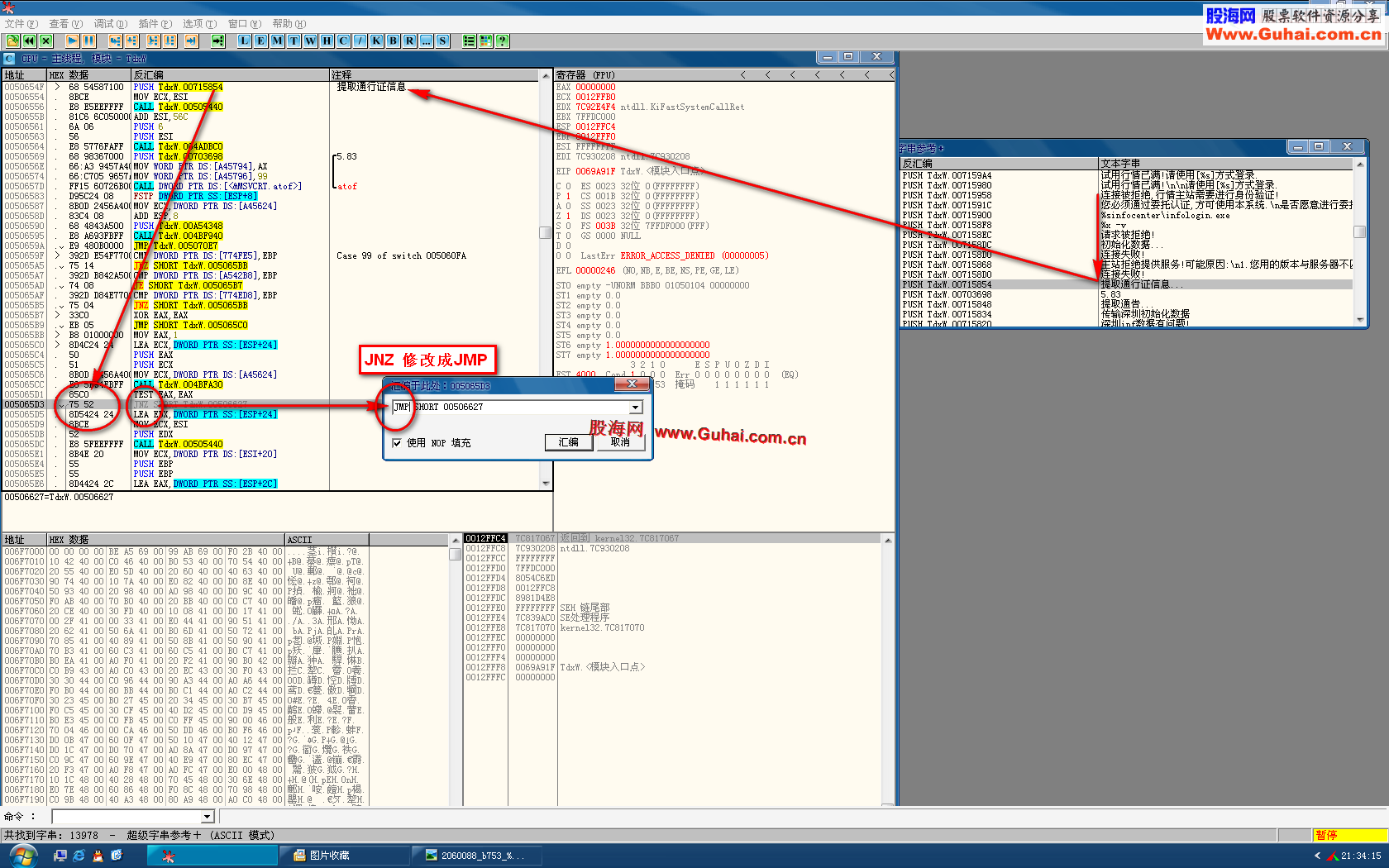Click the reference window scrollbar down arrow
This screenshot has height=868, width=1389.
[x=1360, y=320]
